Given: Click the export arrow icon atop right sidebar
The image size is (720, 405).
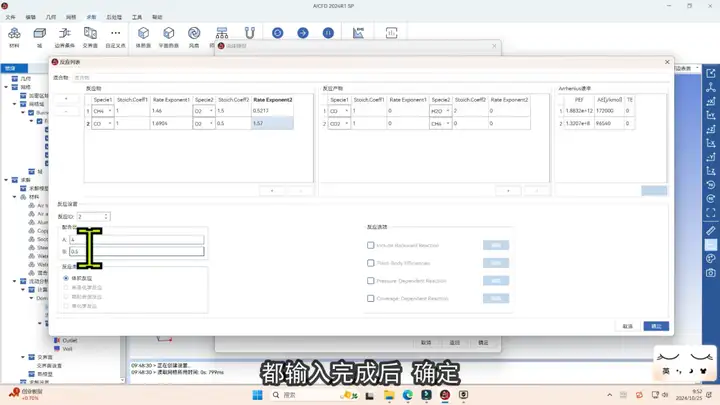Looking at the screenshot, I should pyautogui.click(x=711, y=73).
